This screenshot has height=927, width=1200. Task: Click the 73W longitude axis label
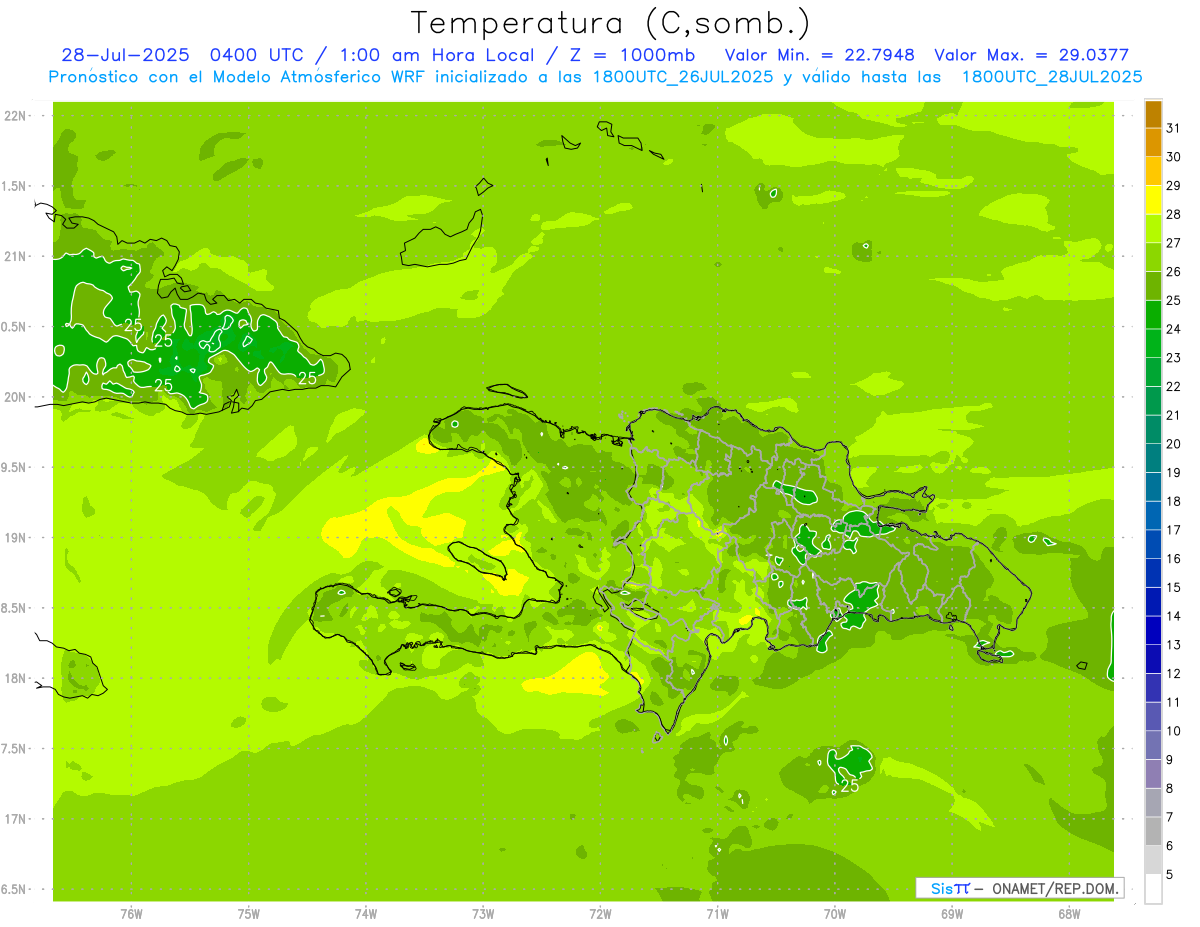483,914
